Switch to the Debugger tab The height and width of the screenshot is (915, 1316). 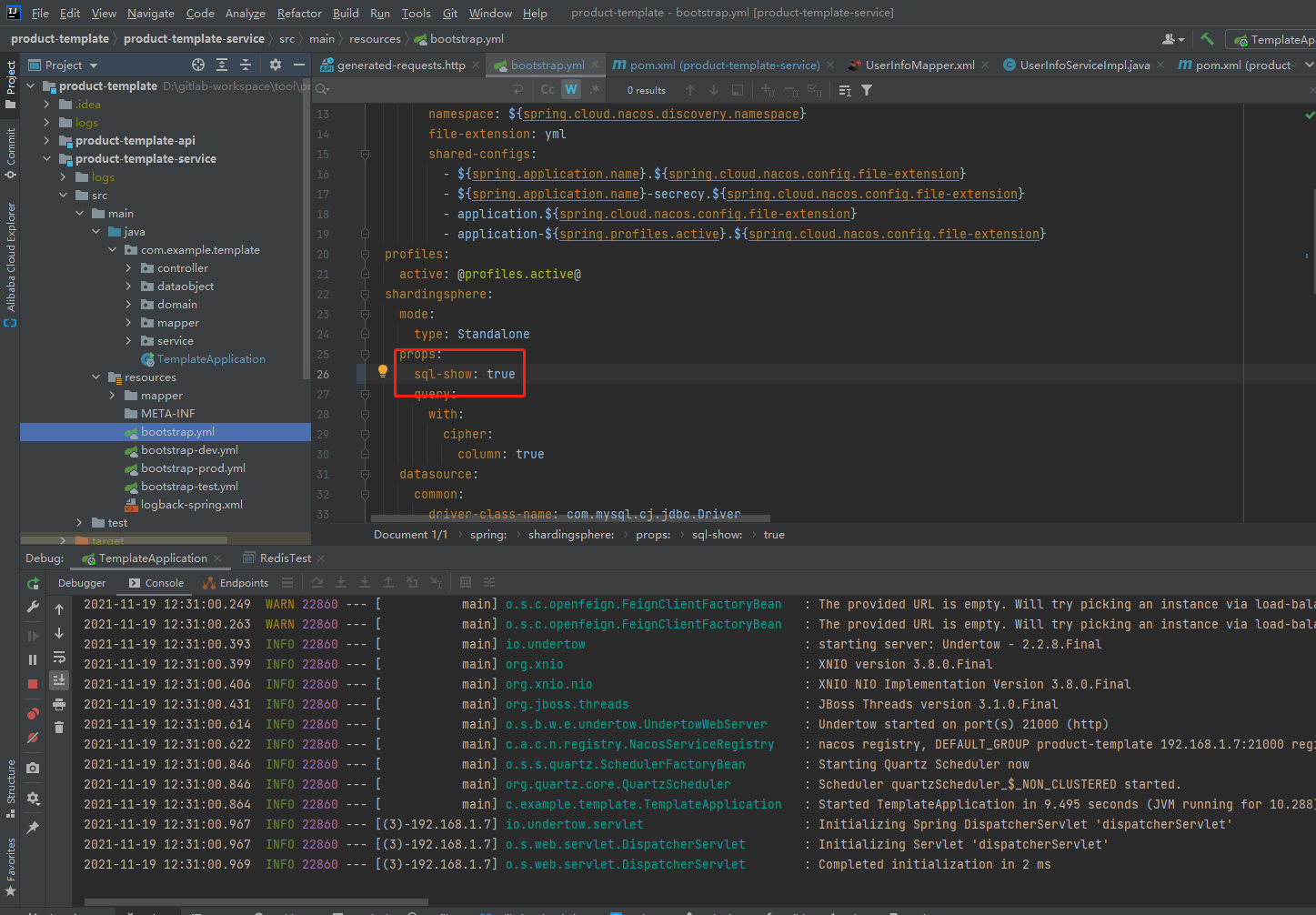(82, 583)
